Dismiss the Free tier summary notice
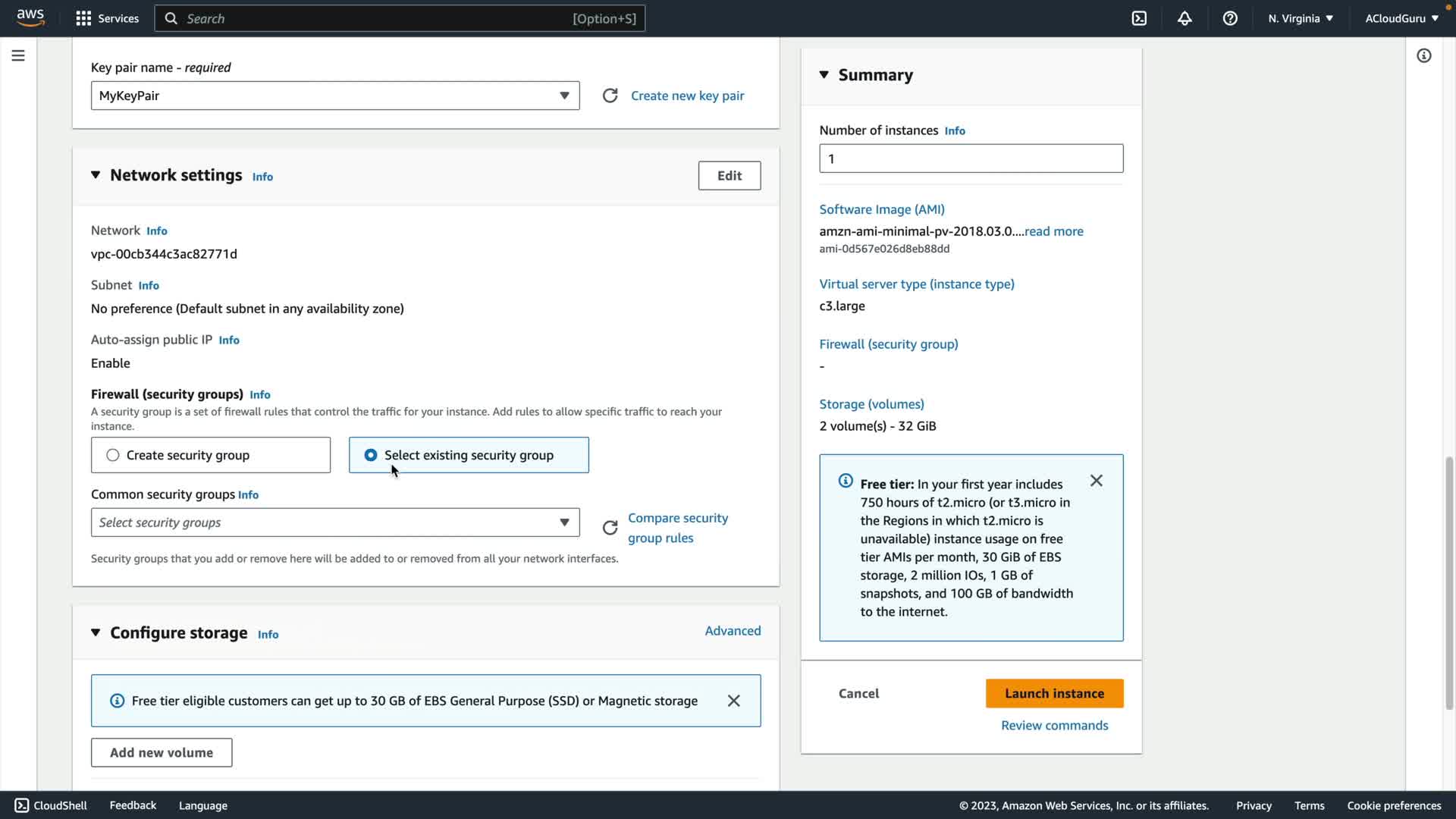This screenshot has height=819, width=1456. (x=1096, y=481)
